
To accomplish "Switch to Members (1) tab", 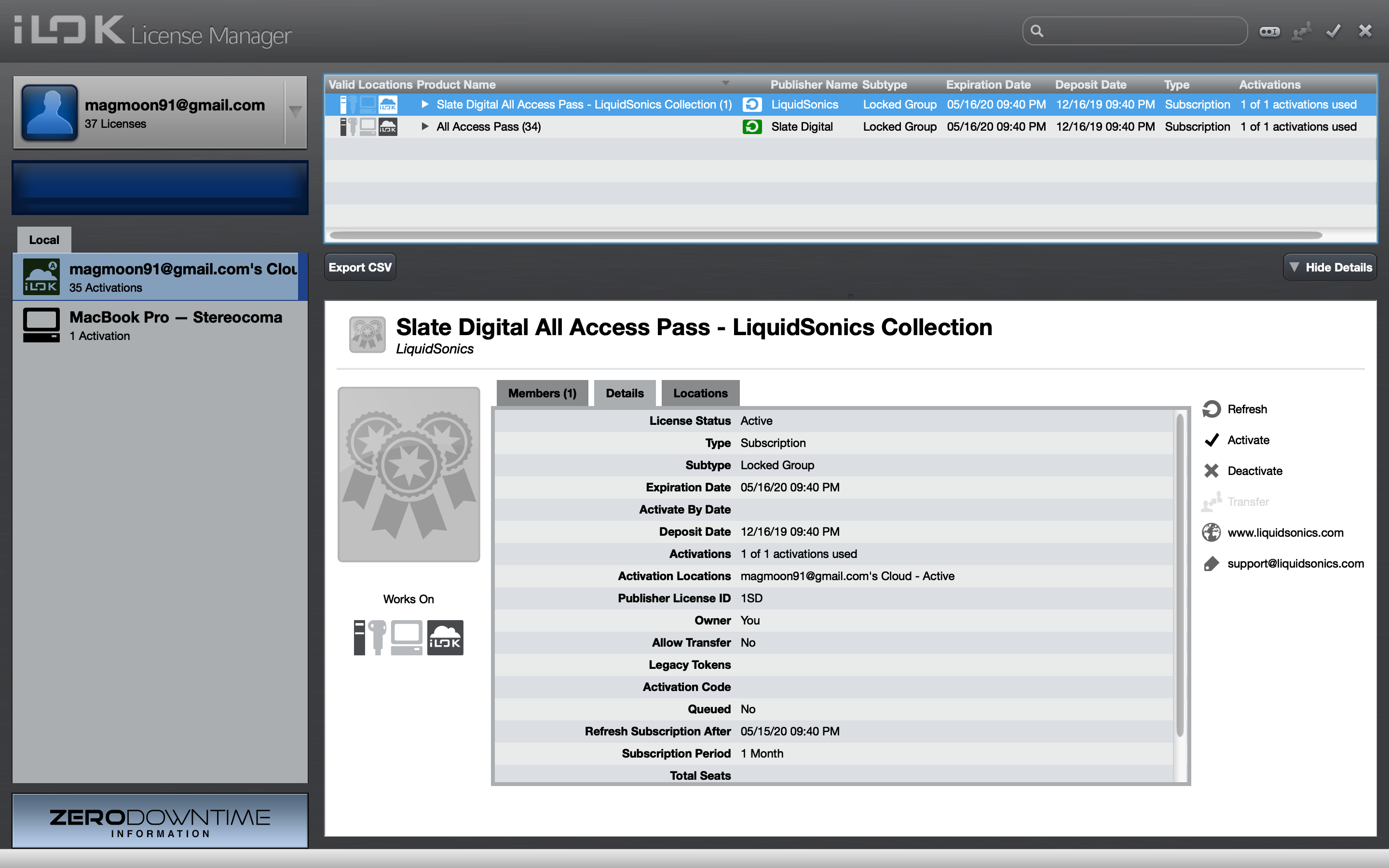I will (542, 393).
